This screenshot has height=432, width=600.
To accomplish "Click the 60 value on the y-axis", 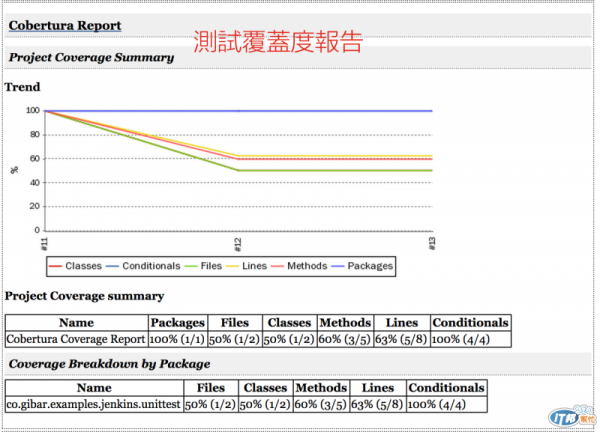I will (35, 158).
